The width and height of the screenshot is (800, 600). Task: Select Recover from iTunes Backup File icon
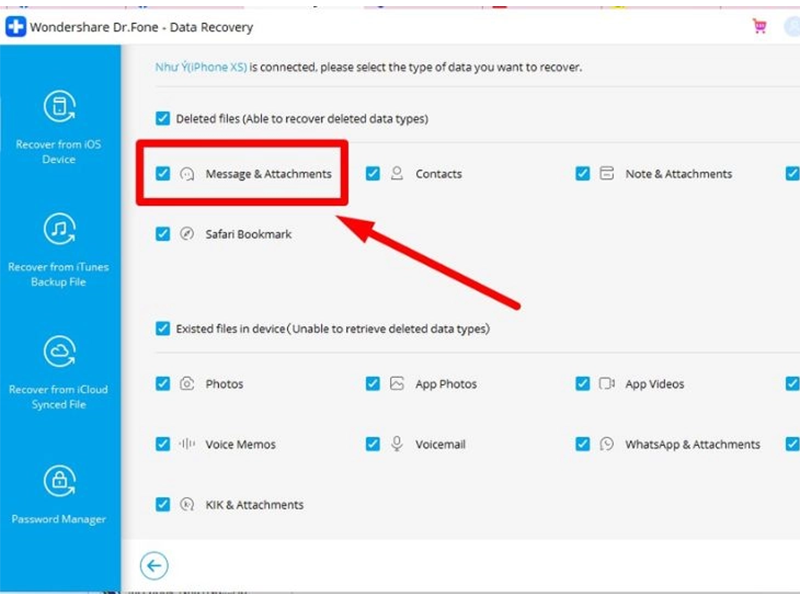coord(59,229)
